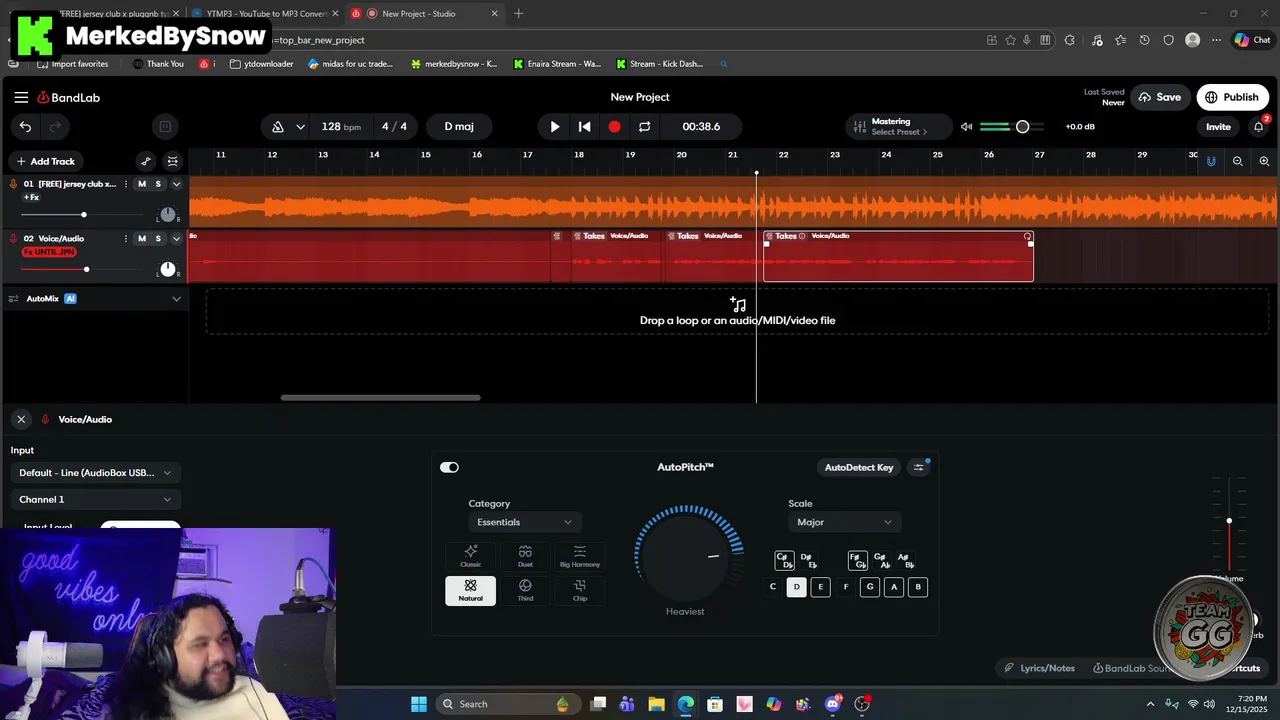Click the collapse tracks icon beside Add Track

pos(173,161)
